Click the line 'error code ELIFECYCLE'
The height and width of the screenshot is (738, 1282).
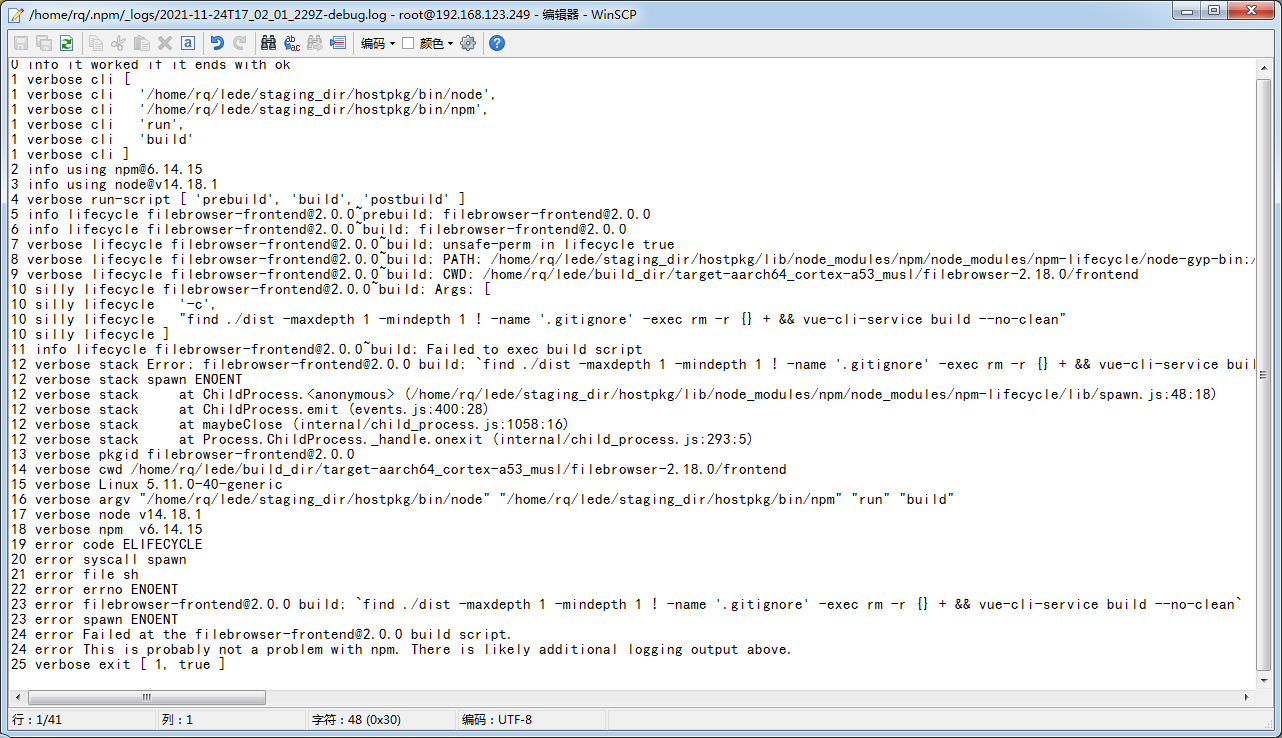[107, 544]
